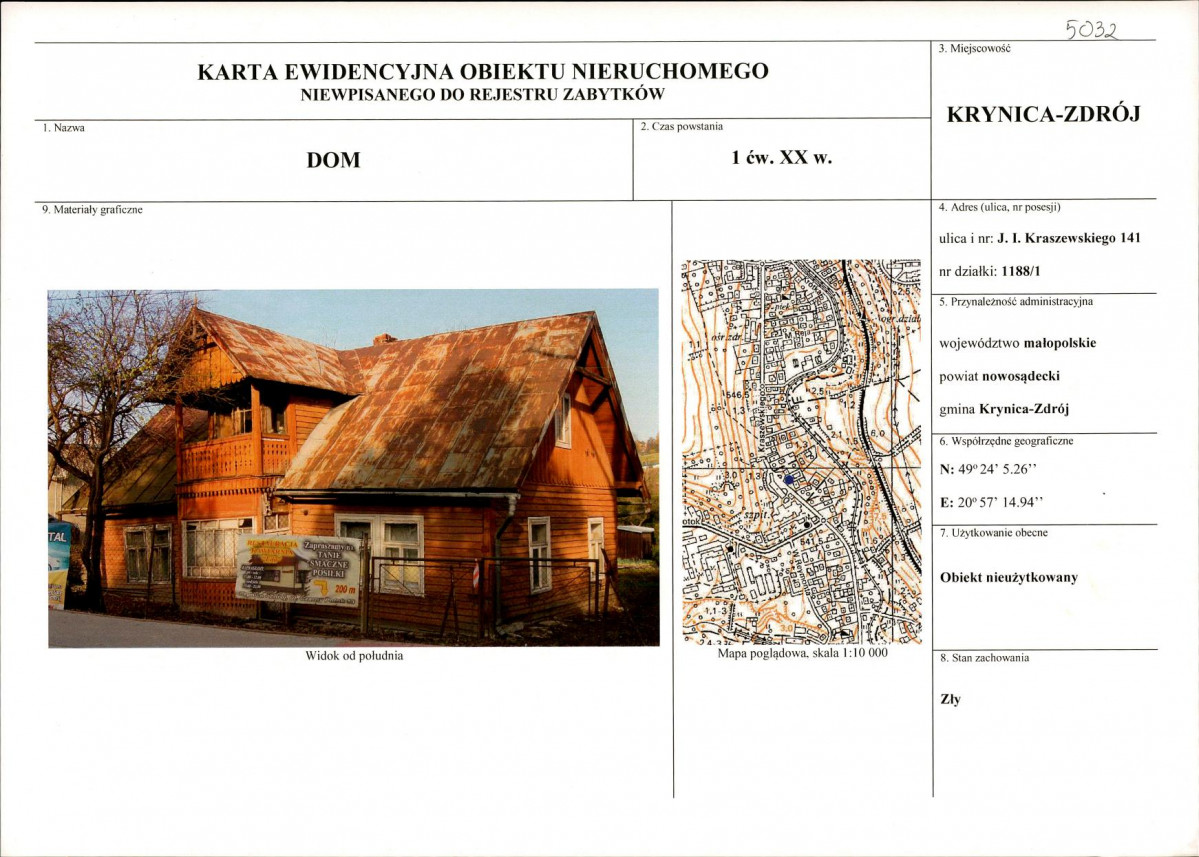1199x857 pixels.
Task: Click the handwritten number '5032'
Action: click(1092, 29)
